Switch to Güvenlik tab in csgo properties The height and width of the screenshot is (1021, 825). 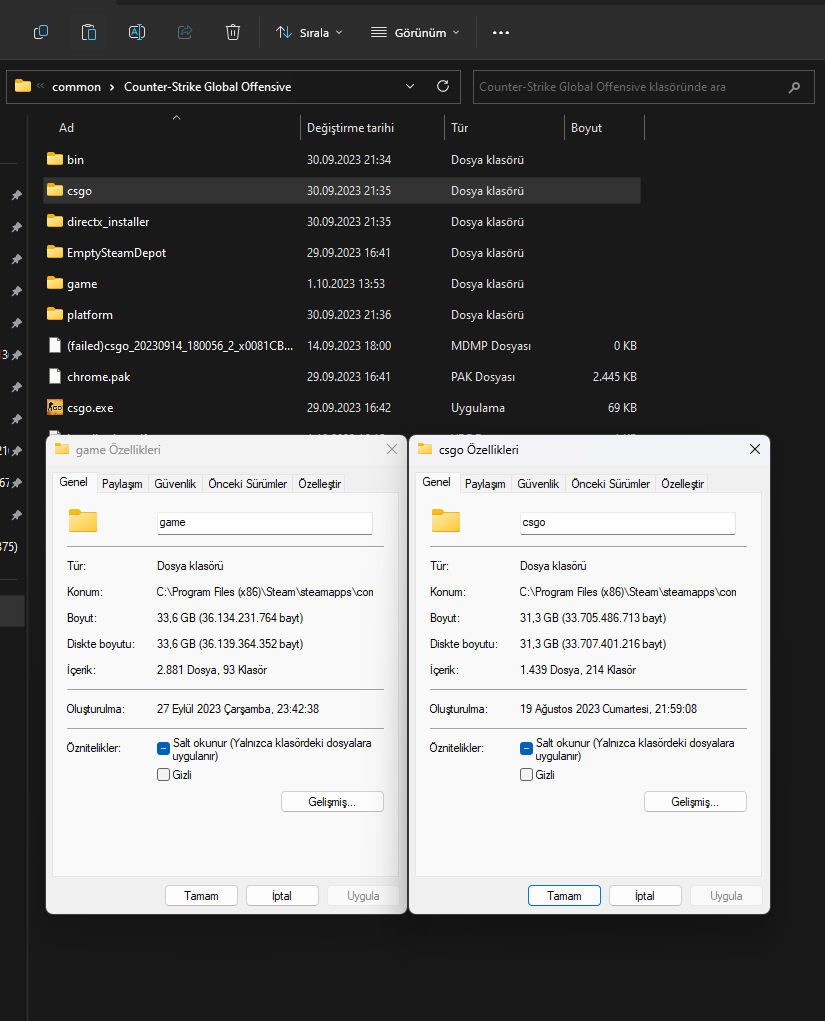click(538, 484)
